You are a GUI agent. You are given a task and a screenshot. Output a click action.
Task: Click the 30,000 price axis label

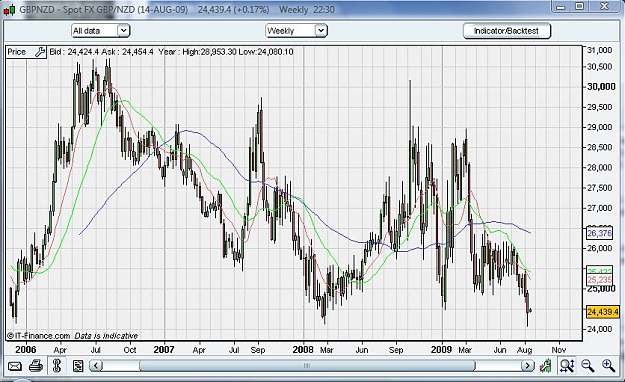pos(601,87)
